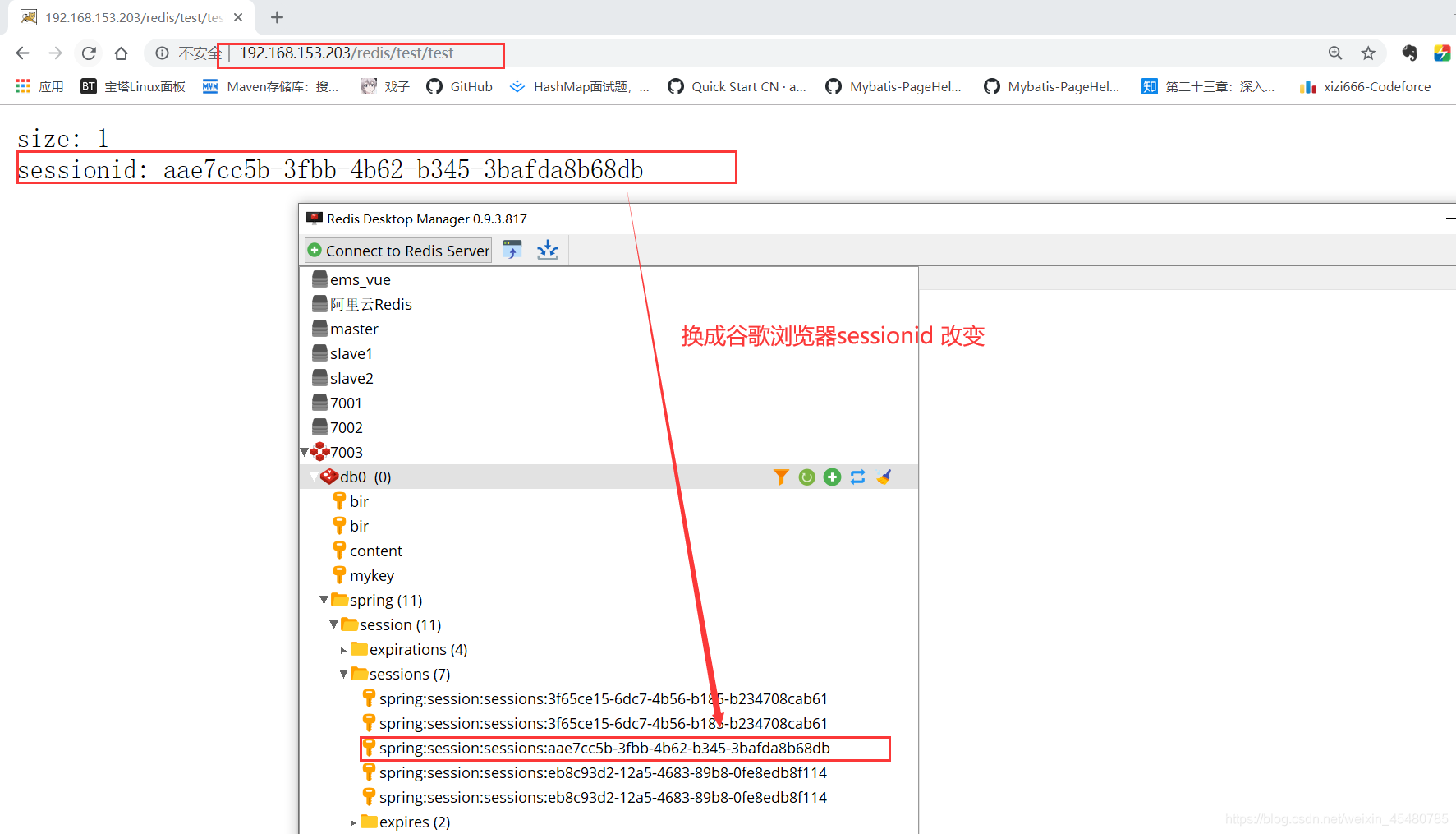Viewport: 1456px width, 834px height.
Task: Add new key with green plus icon
Action: (x=832, y=477)
